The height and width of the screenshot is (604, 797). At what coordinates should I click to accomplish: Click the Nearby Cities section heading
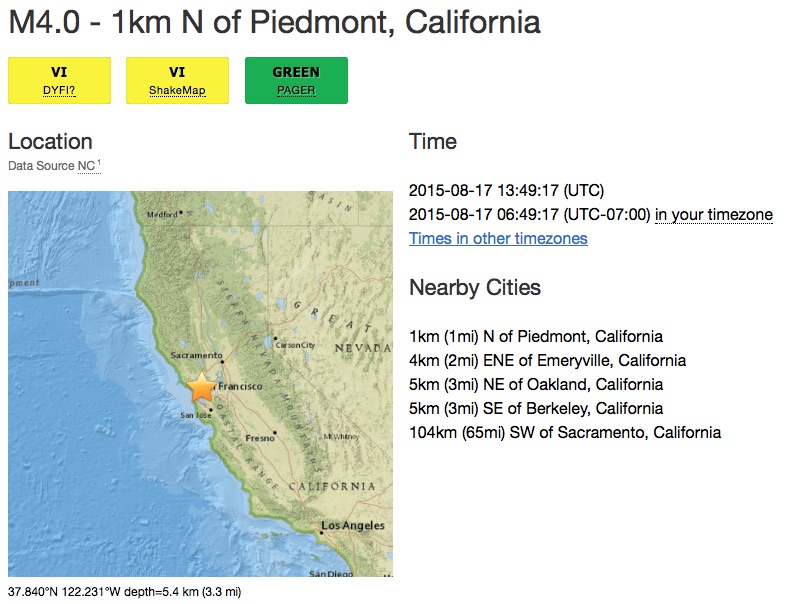coord(475,288)
